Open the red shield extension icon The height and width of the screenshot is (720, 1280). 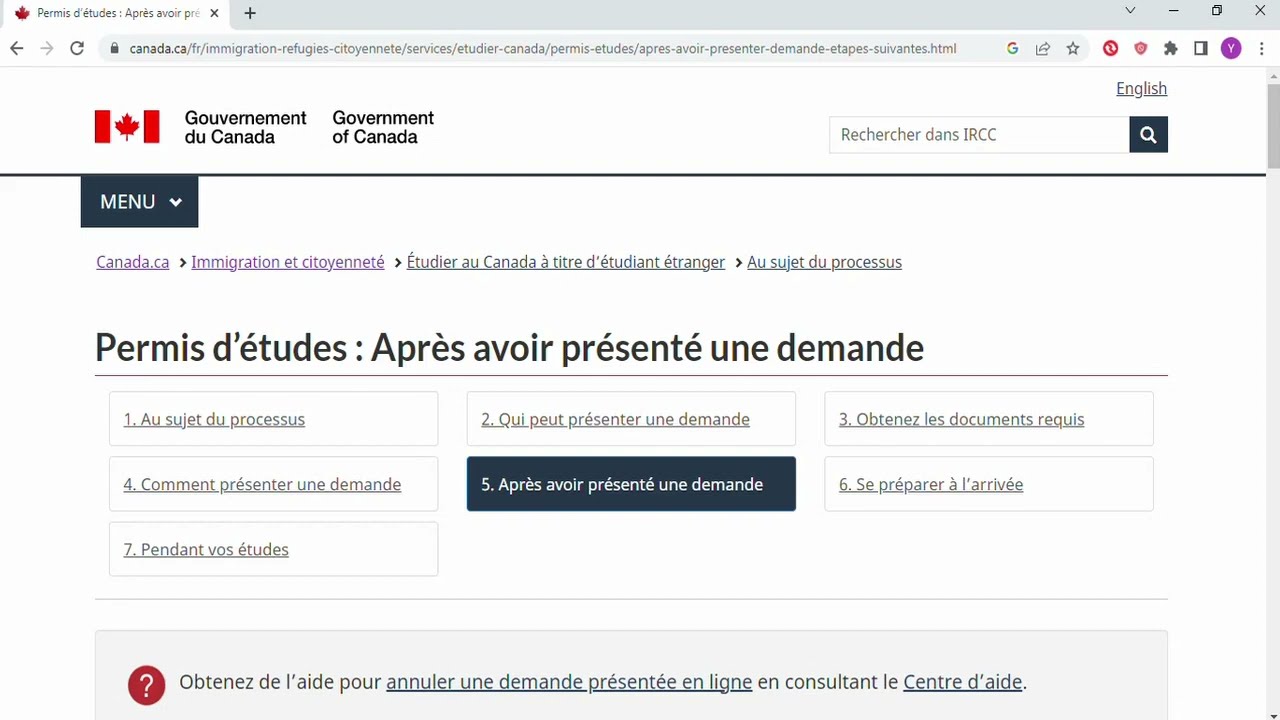click(x=1140, y=48)
